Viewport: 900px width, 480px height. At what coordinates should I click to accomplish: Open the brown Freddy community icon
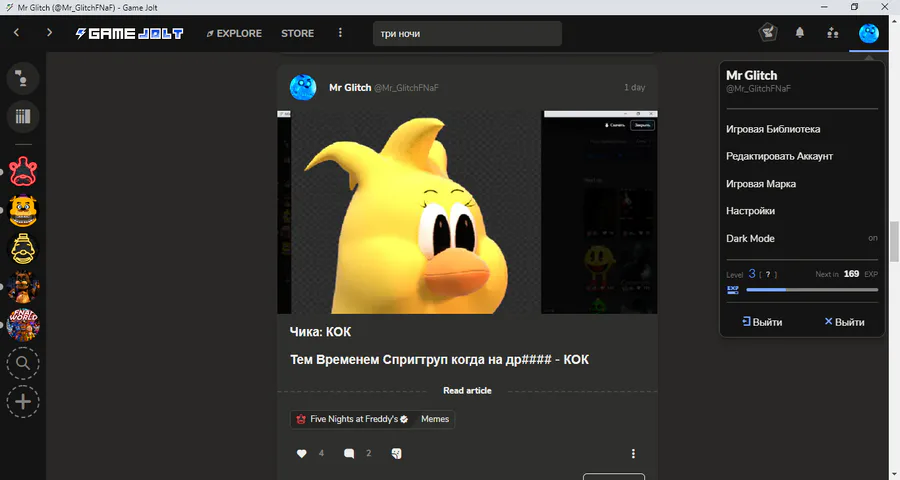[23, 287]
